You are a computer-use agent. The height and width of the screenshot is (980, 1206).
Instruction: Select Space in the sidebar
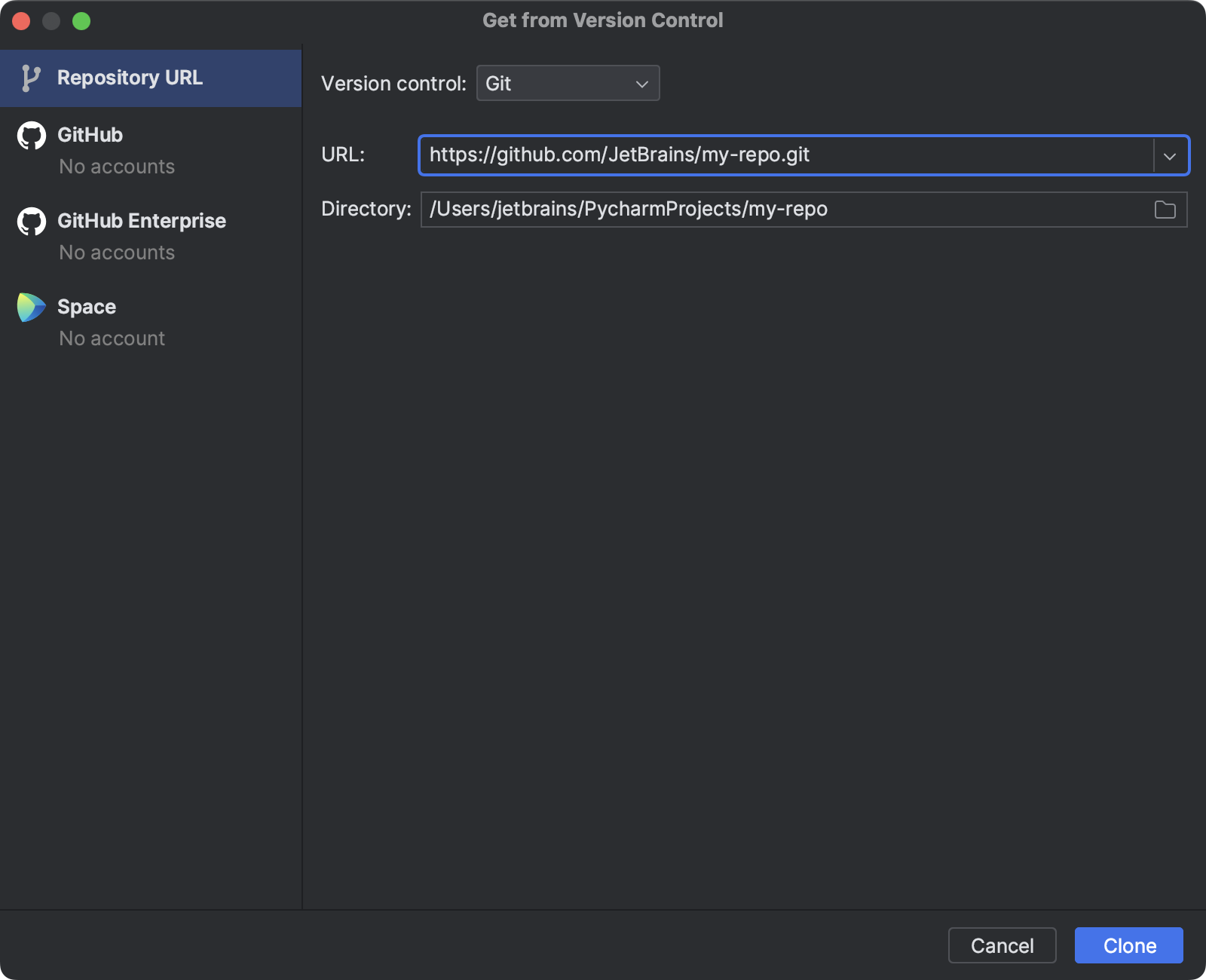86,307
